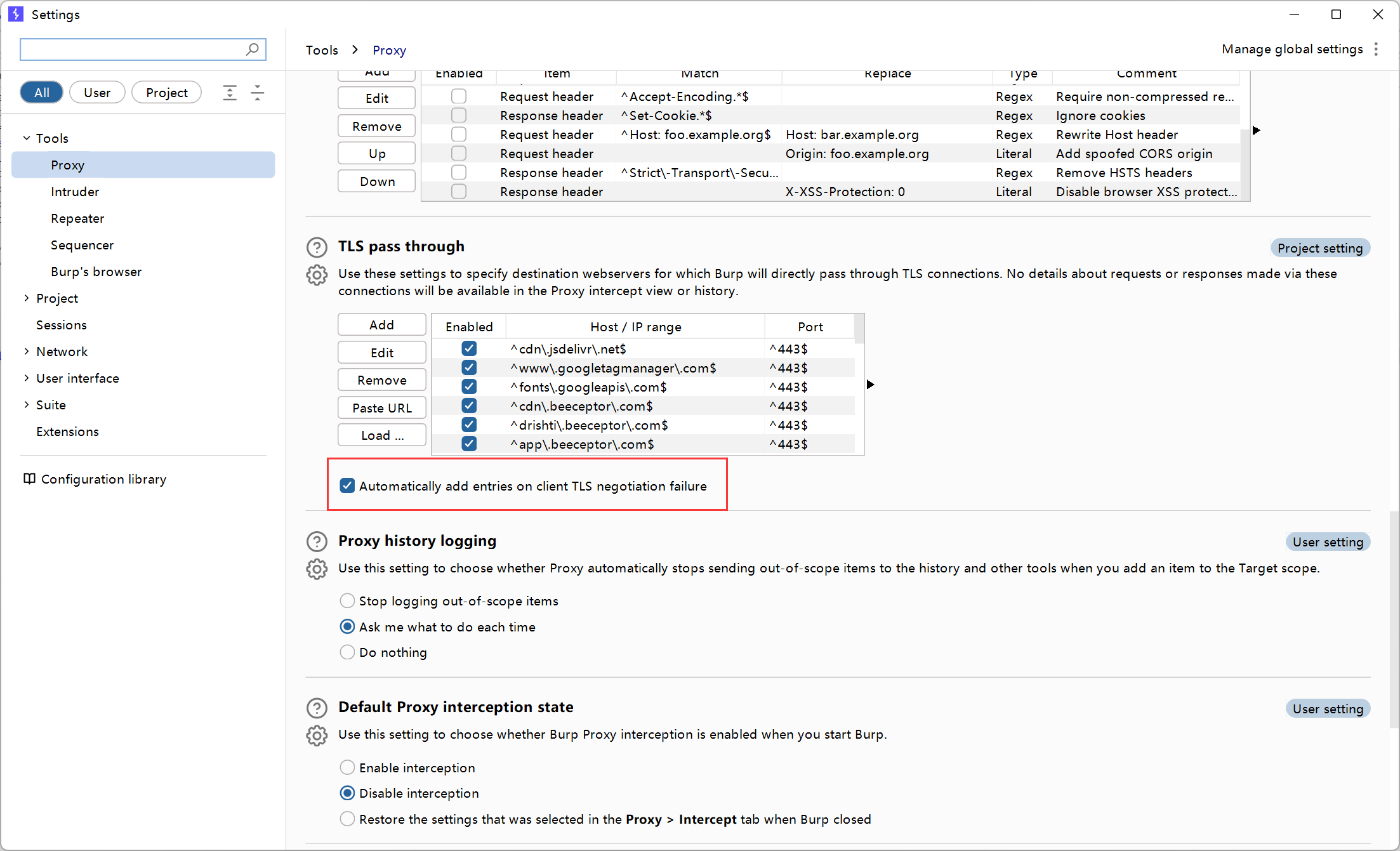This screenshot has height=851, width=1400.
Task: Focus the settings search field
Action: (143, 49)
